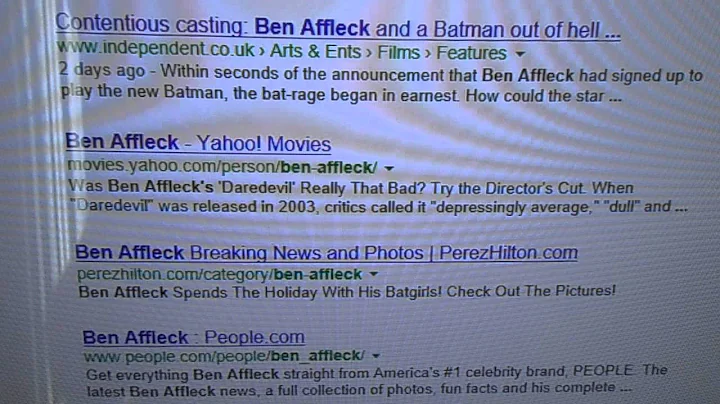Click the 'Films' breadcrumb in the Independent result
The height and width of the screenshot is (404, 720).
click(399, 52)
